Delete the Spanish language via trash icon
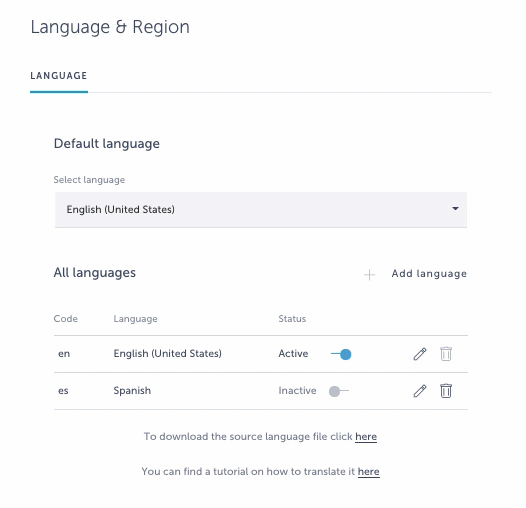526x508 pixels. coord(446,391)
